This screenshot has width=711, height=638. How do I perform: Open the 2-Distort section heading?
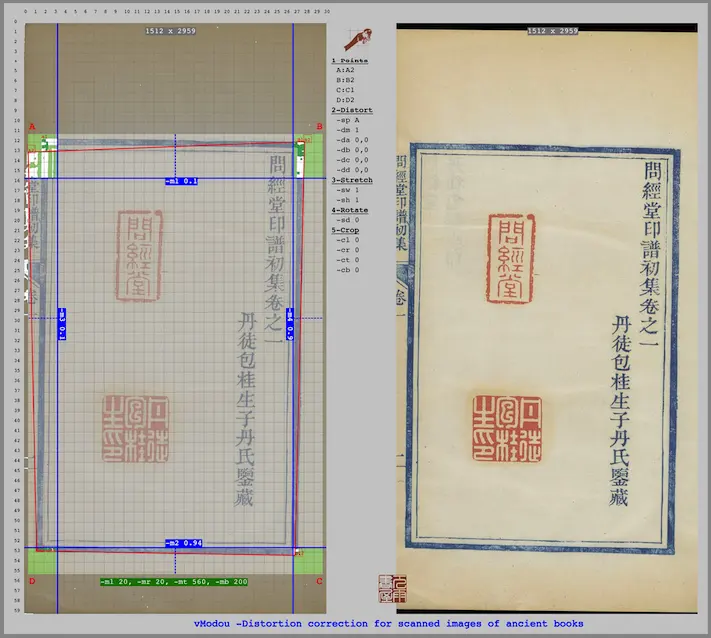pos(352,110)
